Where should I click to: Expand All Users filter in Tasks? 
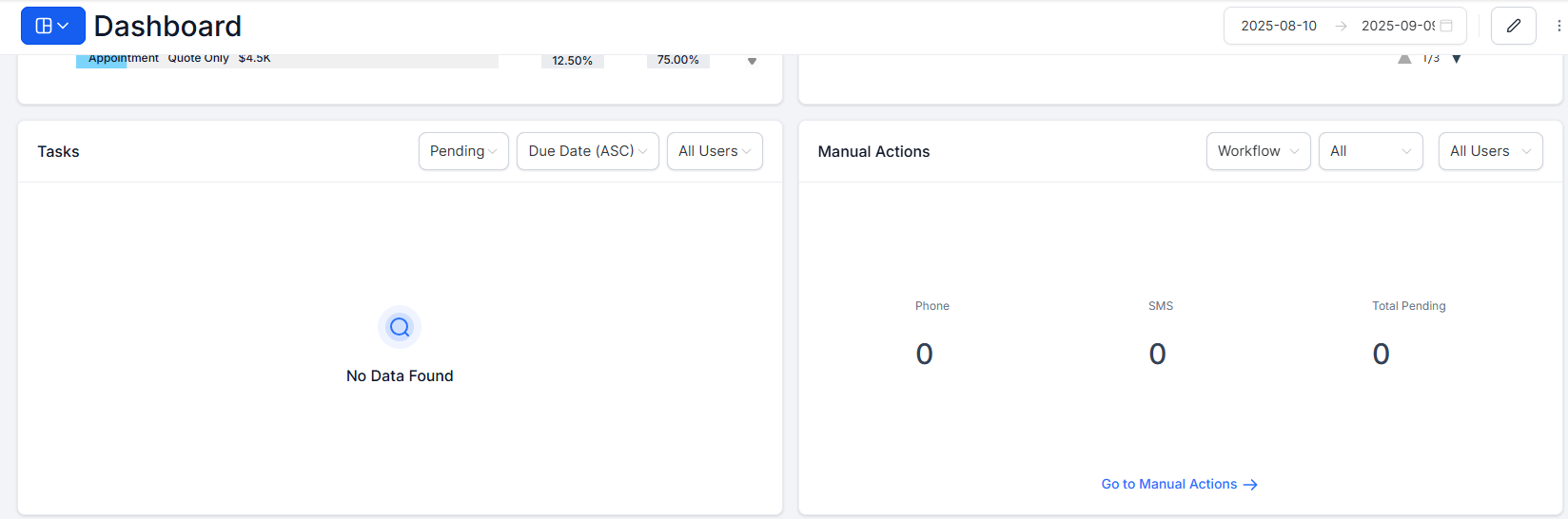tap(715, 151)
